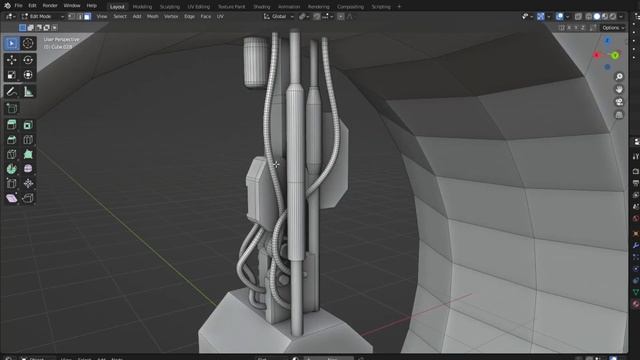Select the Smooth tool
640x360 pixels.
28,169
